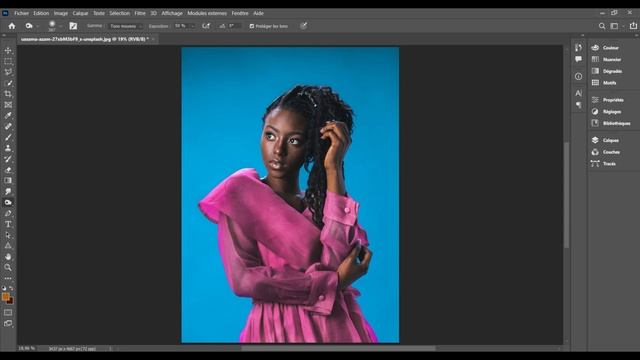The image size is (640, 360).
Task: Toggle Quick Mask mode
Action: point(8,313)
